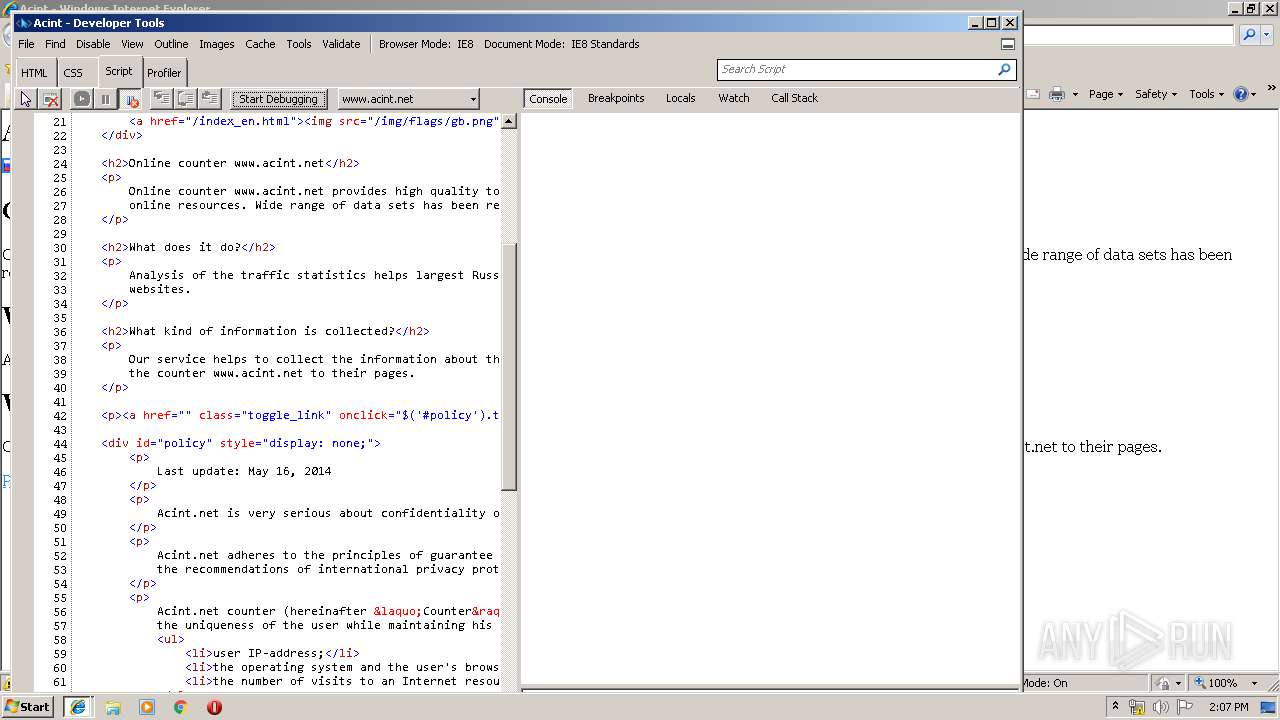Viewport: 1280px width, 720px height.
Task: Click the Action Center flag tray icon
Action: (x=1185, y=707)
